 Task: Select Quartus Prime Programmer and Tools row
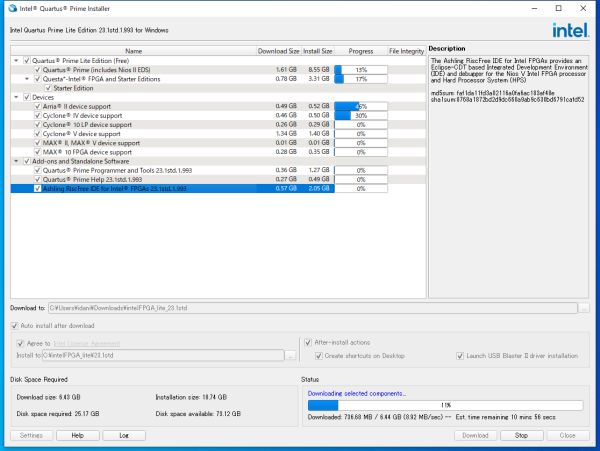click(218, 170)
